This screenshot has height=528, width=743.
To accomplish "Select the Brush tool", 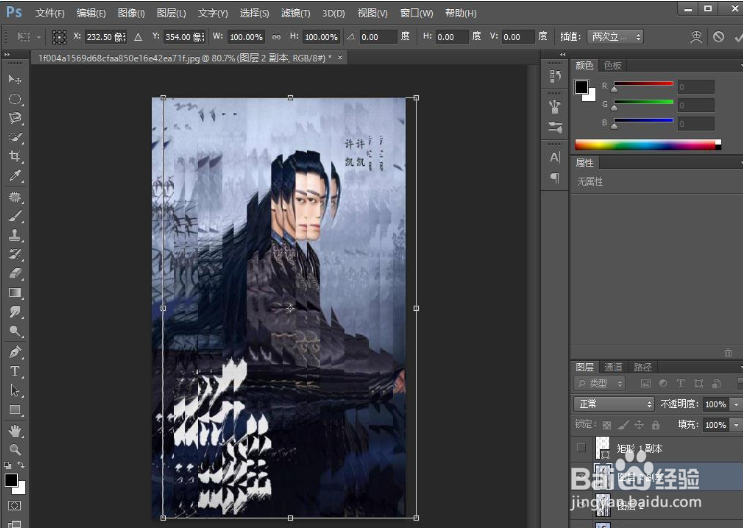I will point(15,216).
